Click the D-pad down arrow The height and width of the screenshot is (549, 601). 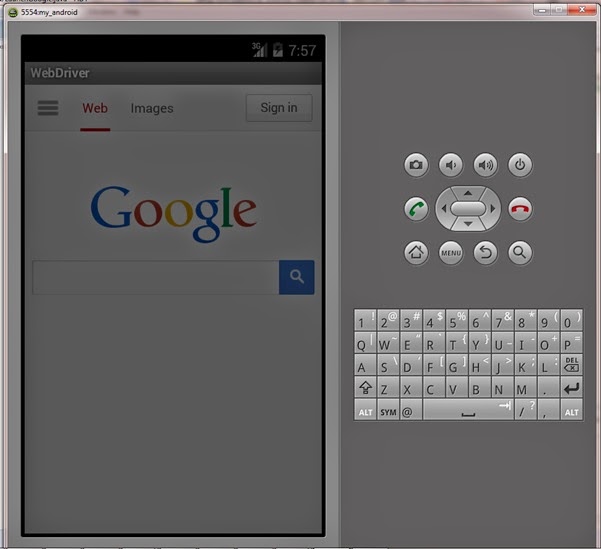[x=468, y=224]
